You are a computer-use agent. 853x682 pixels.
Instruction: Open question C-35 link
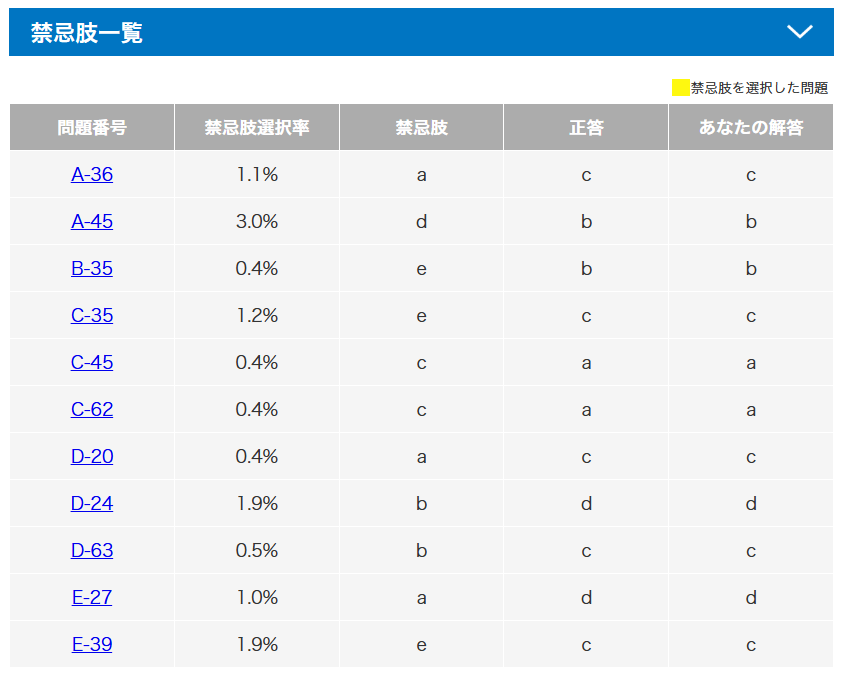tap(92, 316)
